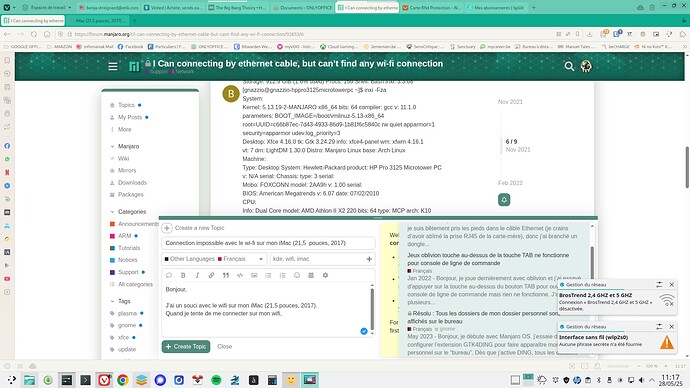Add a bulleted list in the composer
This screenshot has width=690, height=388.
[x=268, y=275]
